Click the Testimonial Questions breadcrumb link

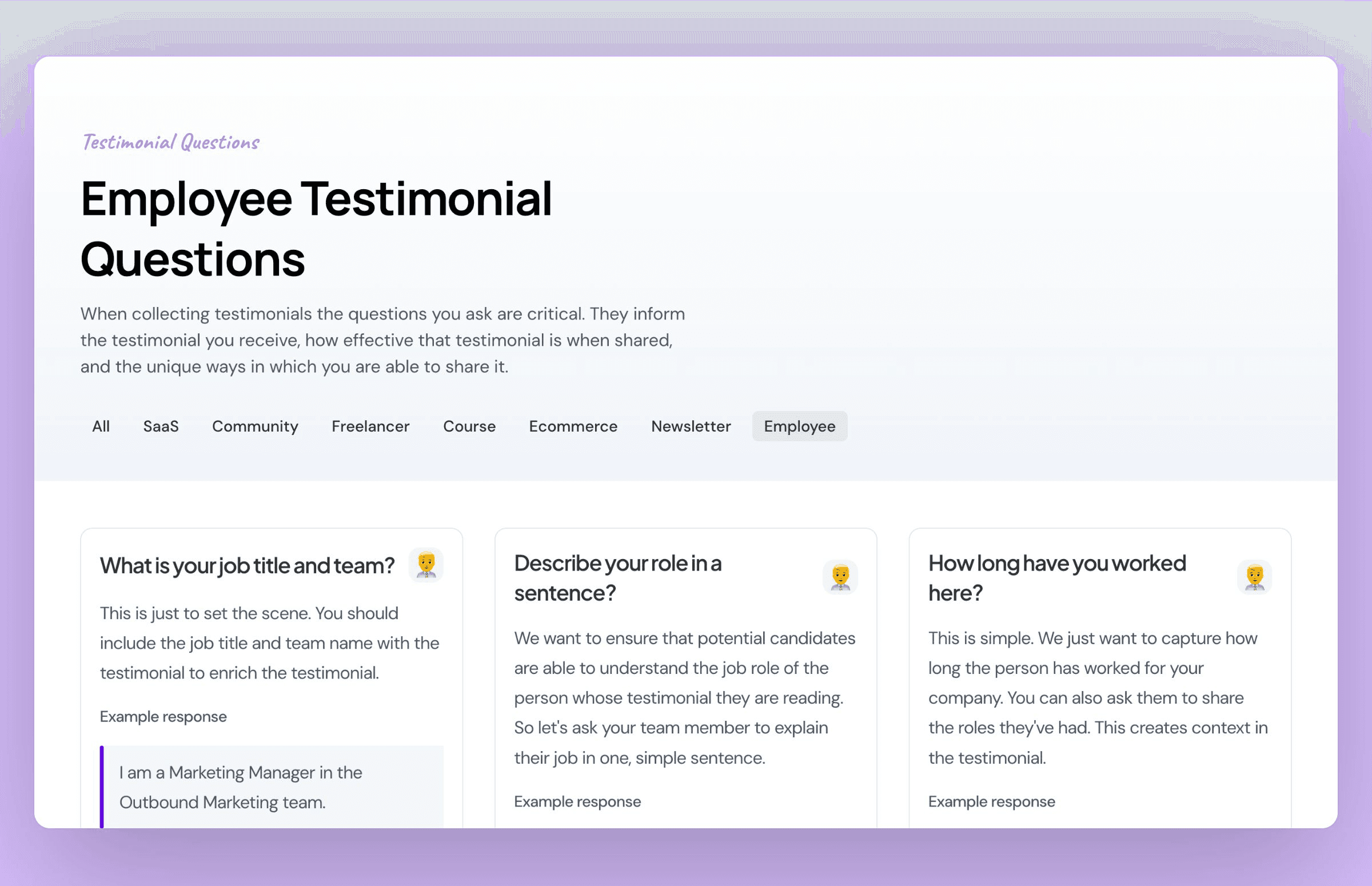coord(171,142)
